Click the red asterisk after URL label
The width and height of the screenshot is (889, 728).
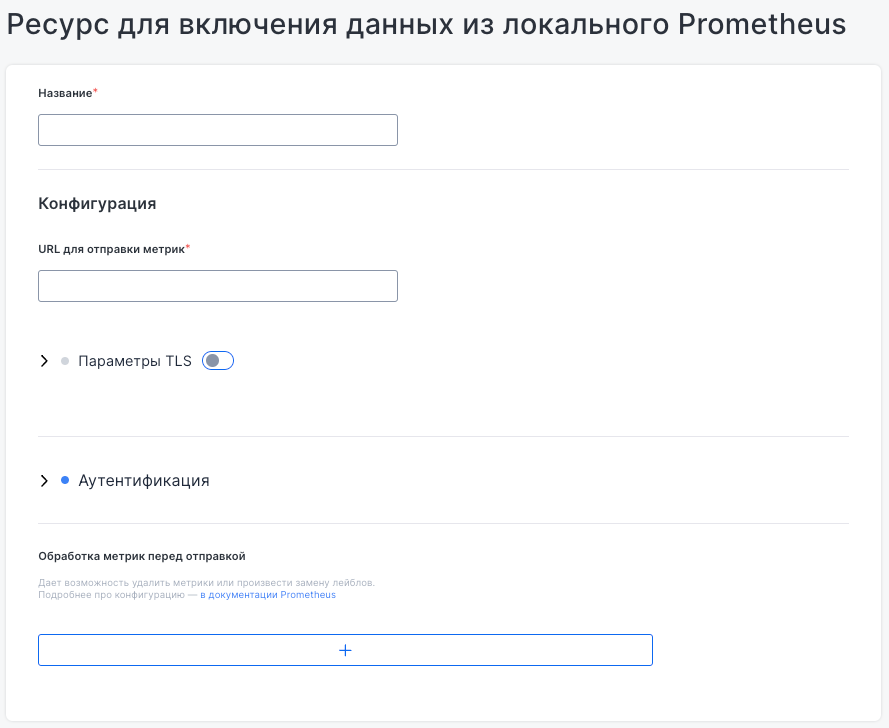click(188, 248)
